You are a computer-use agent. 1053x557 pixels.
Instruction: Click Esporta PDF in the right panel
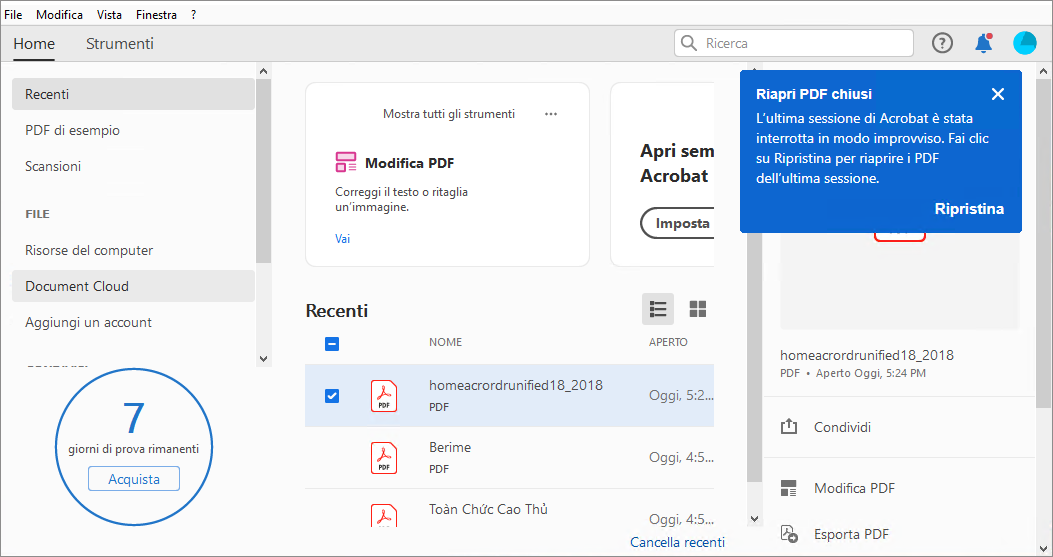coord(852,535)
